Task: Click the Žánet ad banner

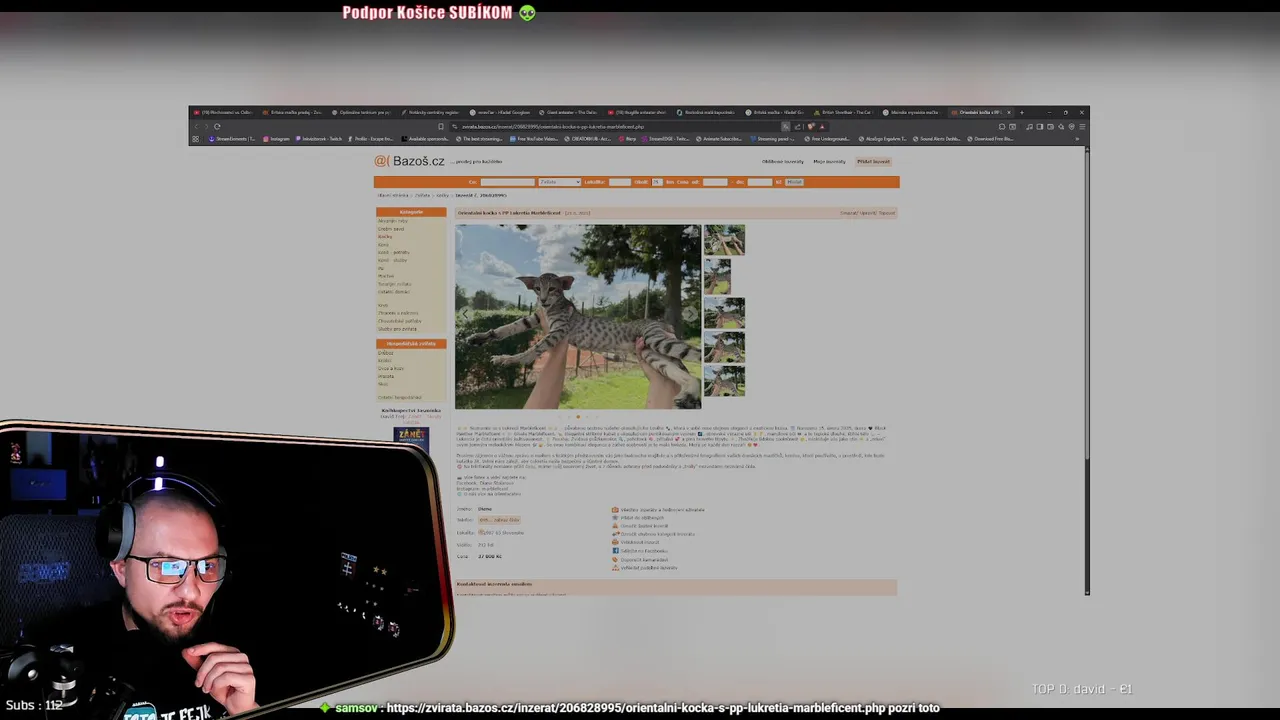Action: (411, 434)
